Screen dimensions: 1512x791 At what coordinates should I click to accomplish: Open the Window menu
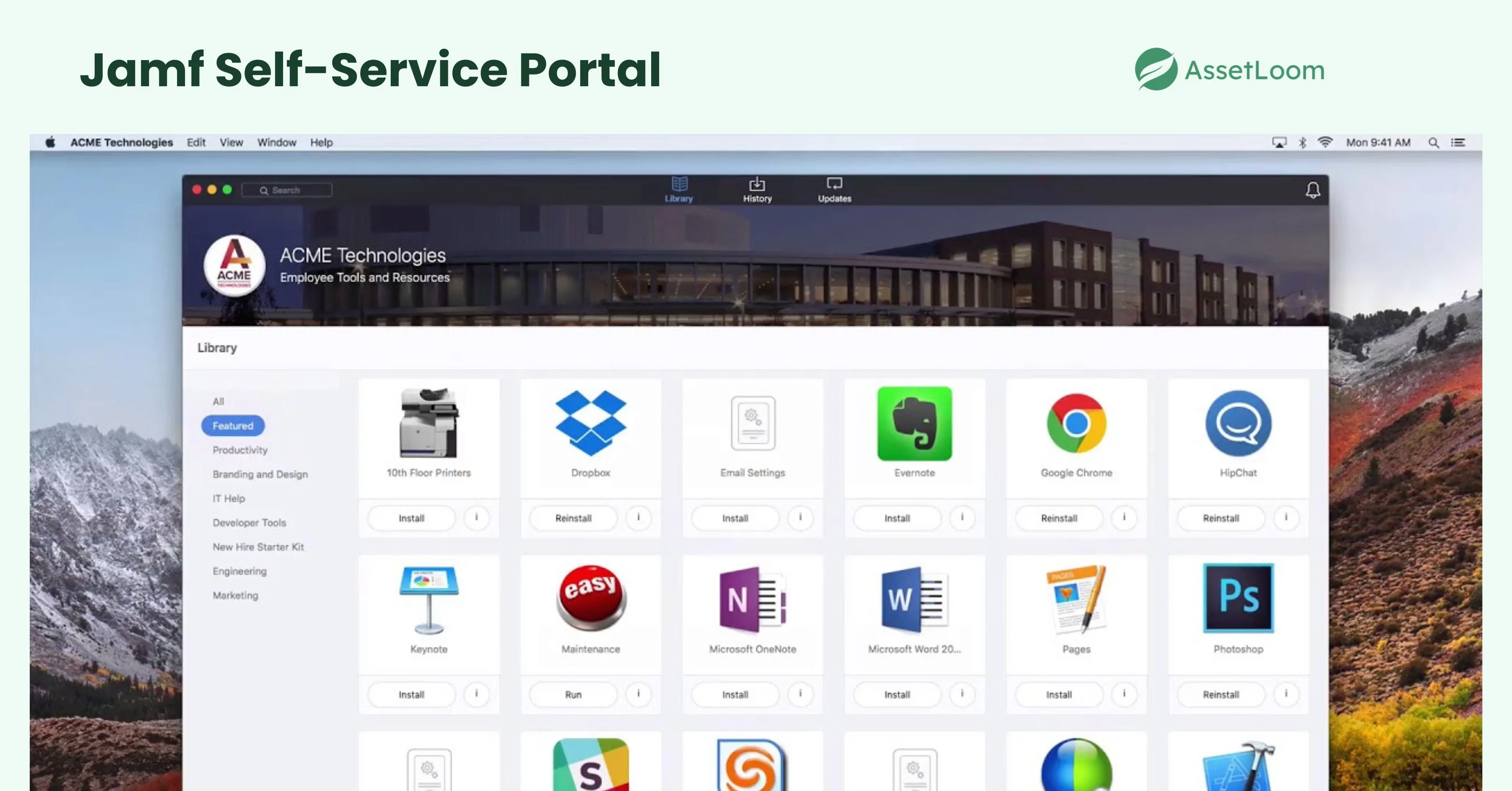pyautogui.click(x=277, y=143)
